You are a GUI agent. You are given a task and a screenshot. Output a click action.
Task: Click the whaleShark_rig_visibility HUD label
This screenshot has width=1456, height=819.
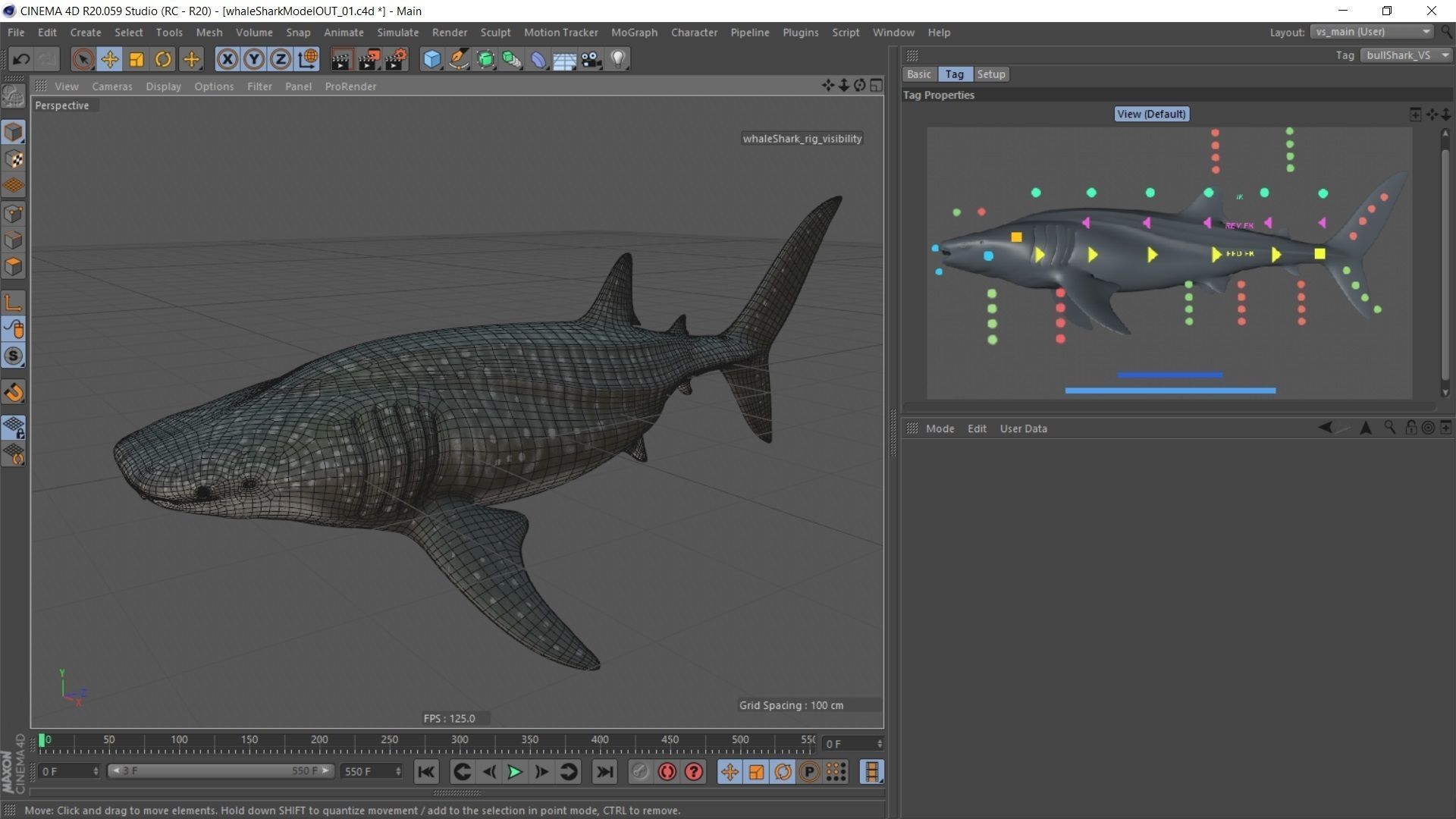[x=802, y=139]
